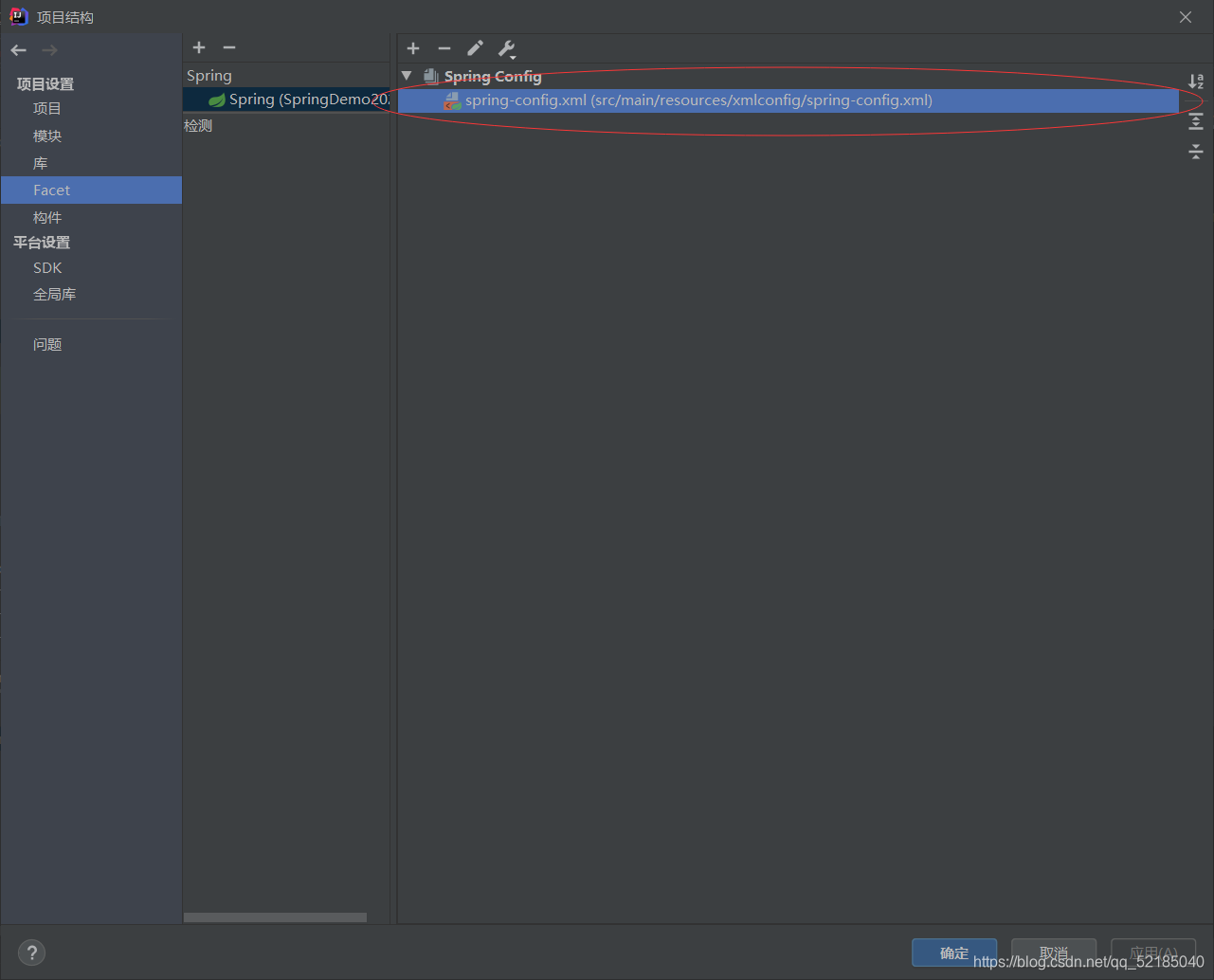Select the Edit pencil icon for the fileset
This screenshot has height=980, width=1214.
475,48
